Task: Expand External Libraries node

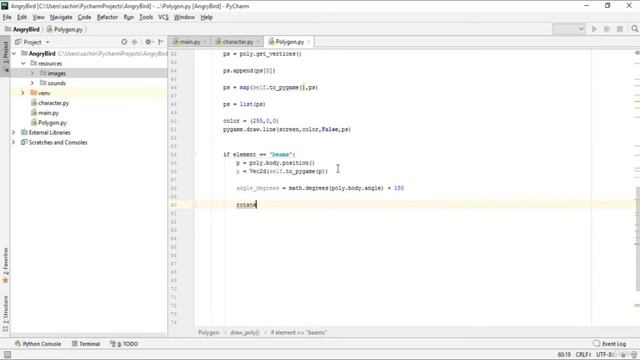Action: (13, 132)
